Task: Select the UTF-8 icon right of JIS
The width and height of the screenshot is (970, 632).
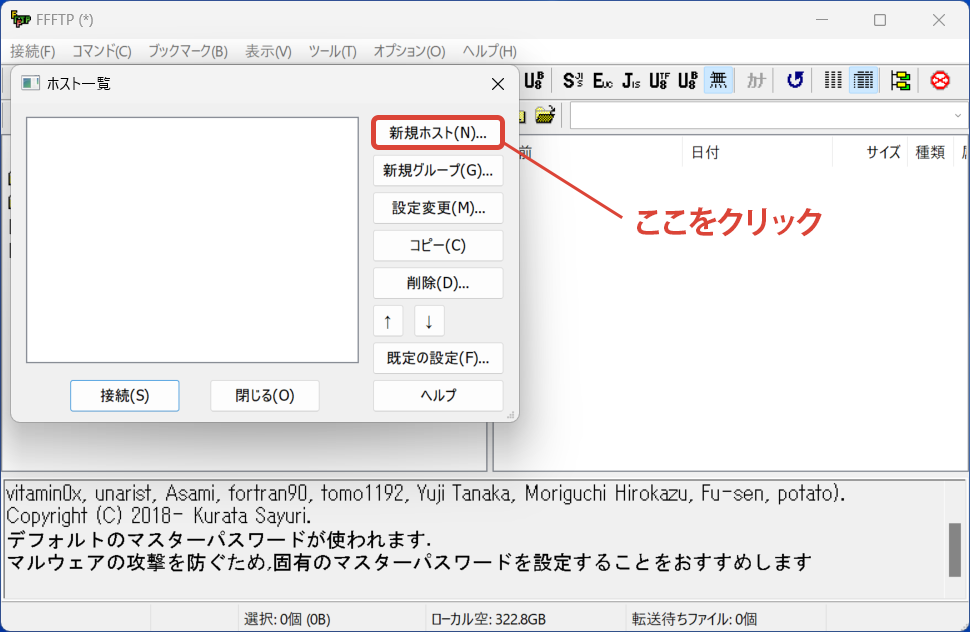Action: [659, 80]
